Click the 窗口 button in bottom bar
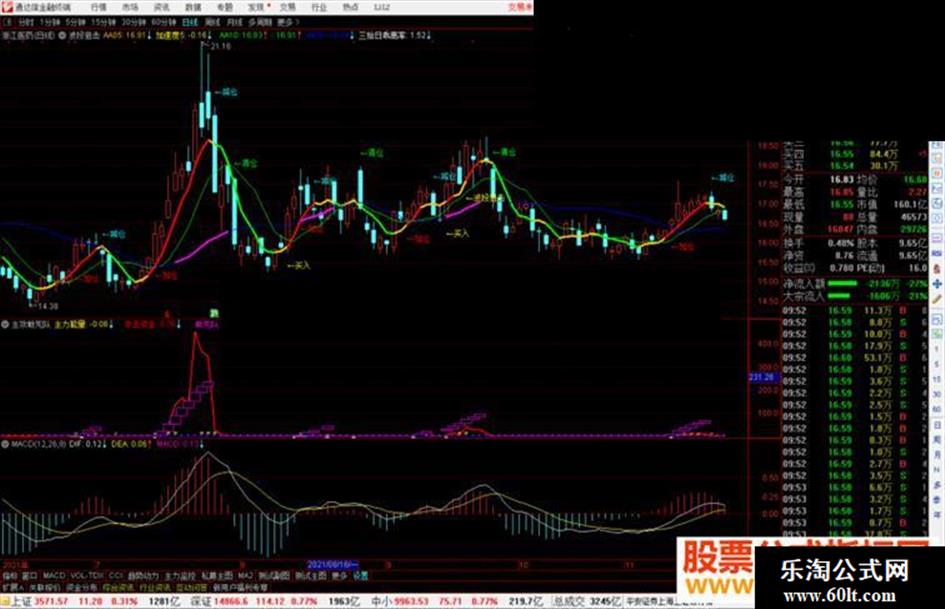Image resolution: width=945 pixels, height=609 pixels. (x=30, y=576)
